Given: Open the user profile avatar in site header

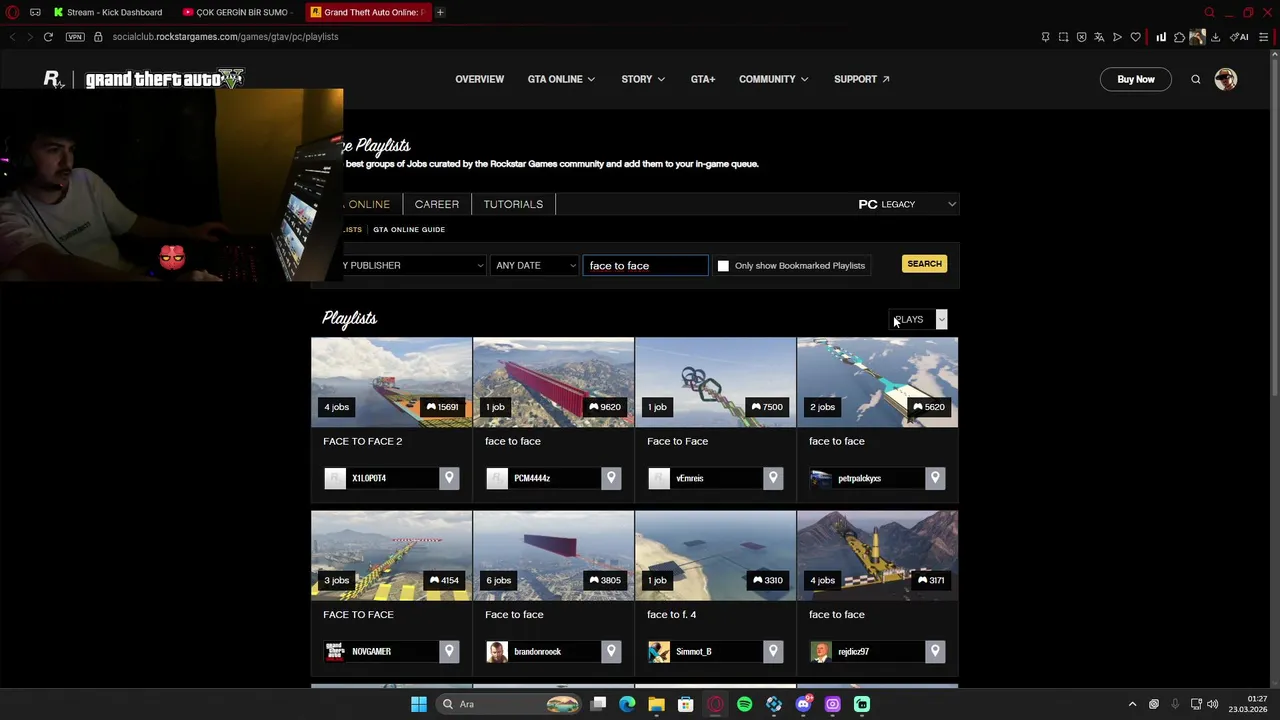Looking at the screenshot, I should tap(1226, 79).
